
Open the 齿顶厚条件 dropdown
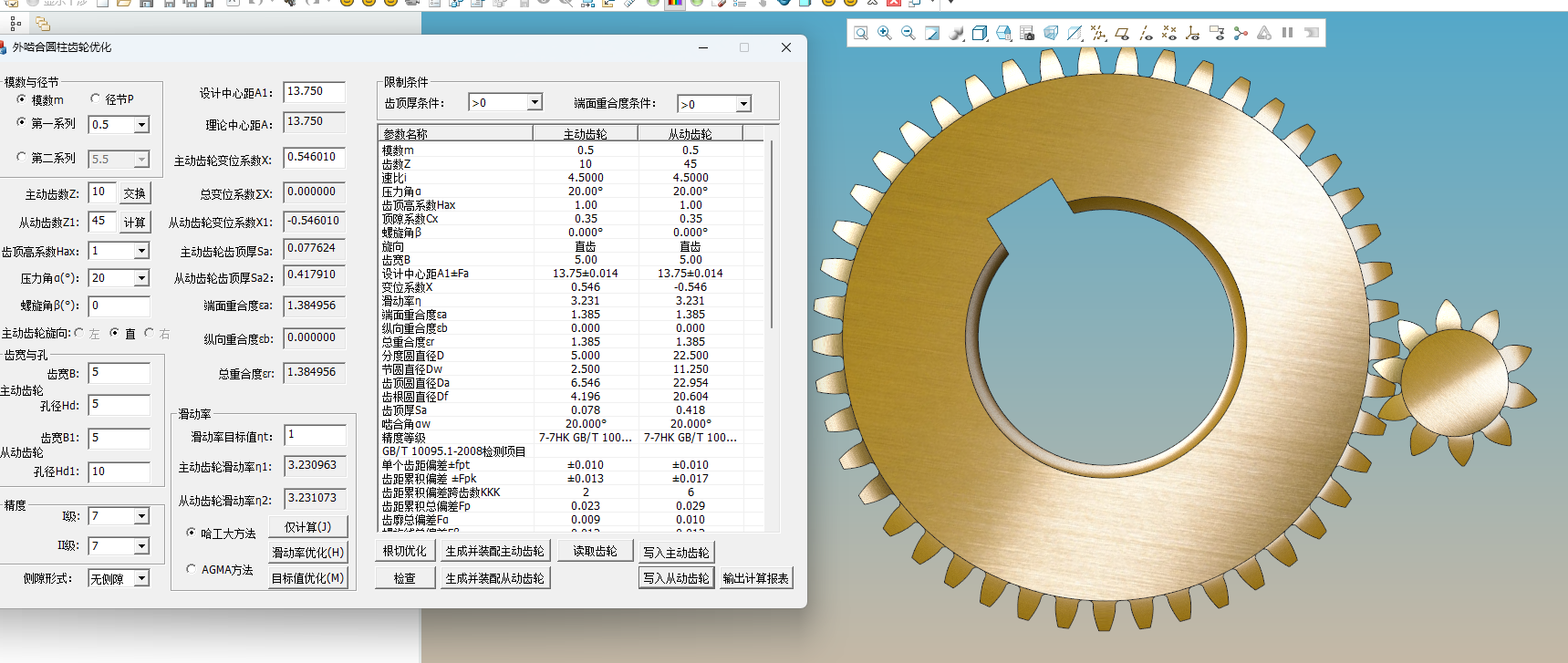coord(535,102)
